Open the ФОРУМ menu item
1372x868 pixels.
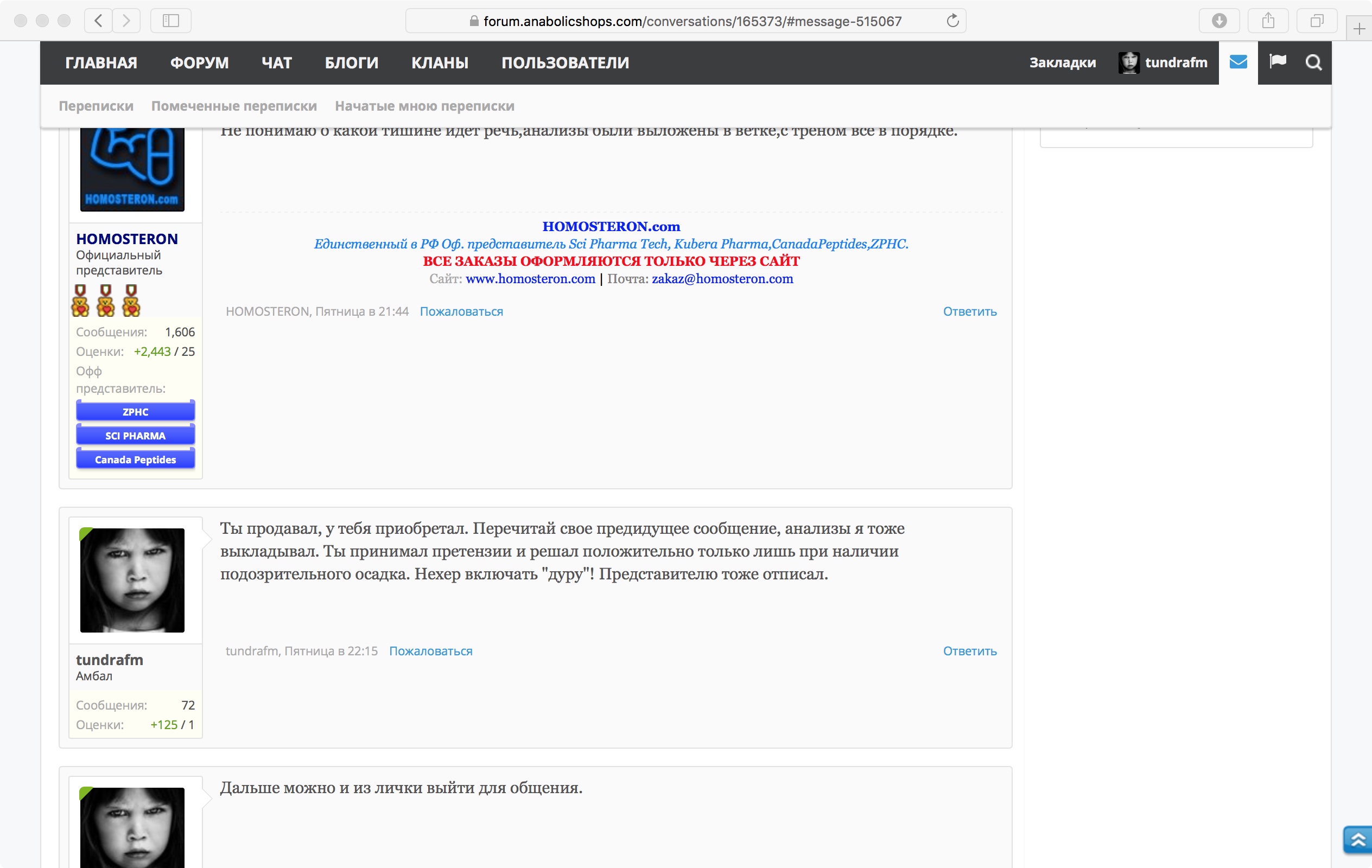[199, 62]
